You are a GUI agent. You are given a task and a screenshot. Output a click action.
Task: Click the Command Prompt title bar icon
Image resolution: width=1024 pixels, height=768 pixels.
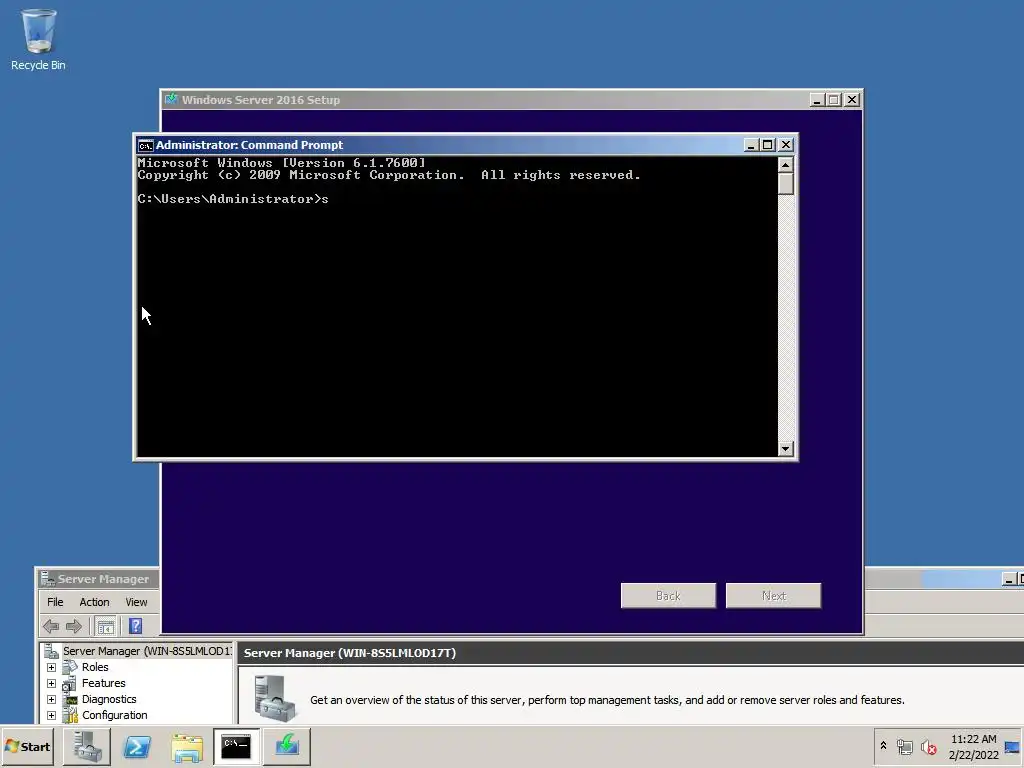146,145
